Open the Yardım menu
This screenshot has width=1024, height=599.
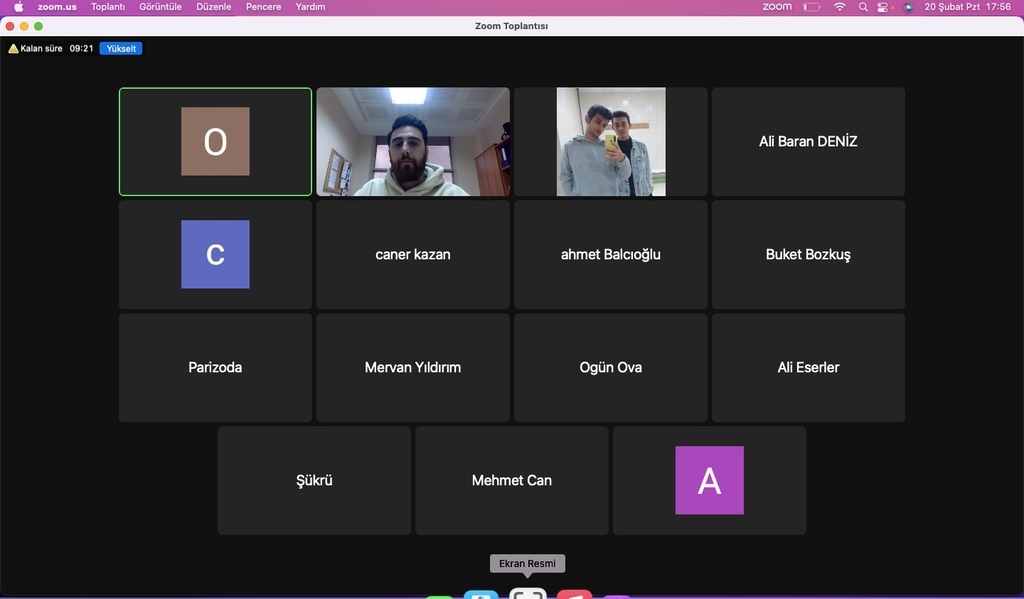click(x=310, y=7)
